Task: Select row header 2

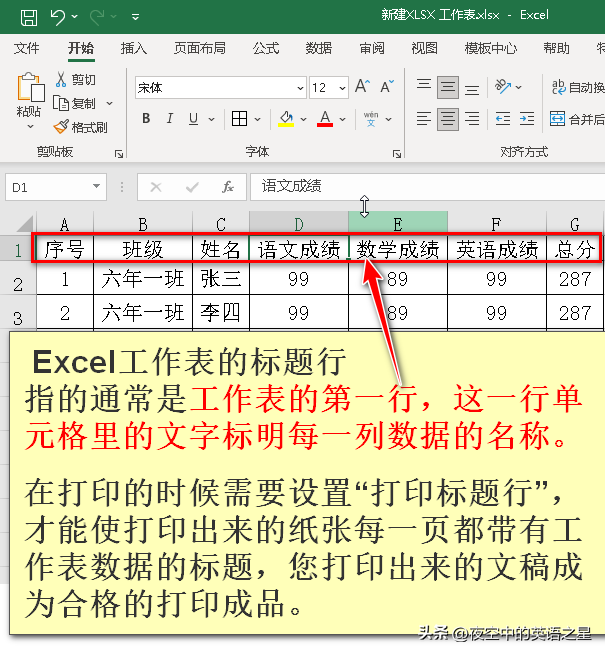Action: pyautogui.click(x=18, y=279)
